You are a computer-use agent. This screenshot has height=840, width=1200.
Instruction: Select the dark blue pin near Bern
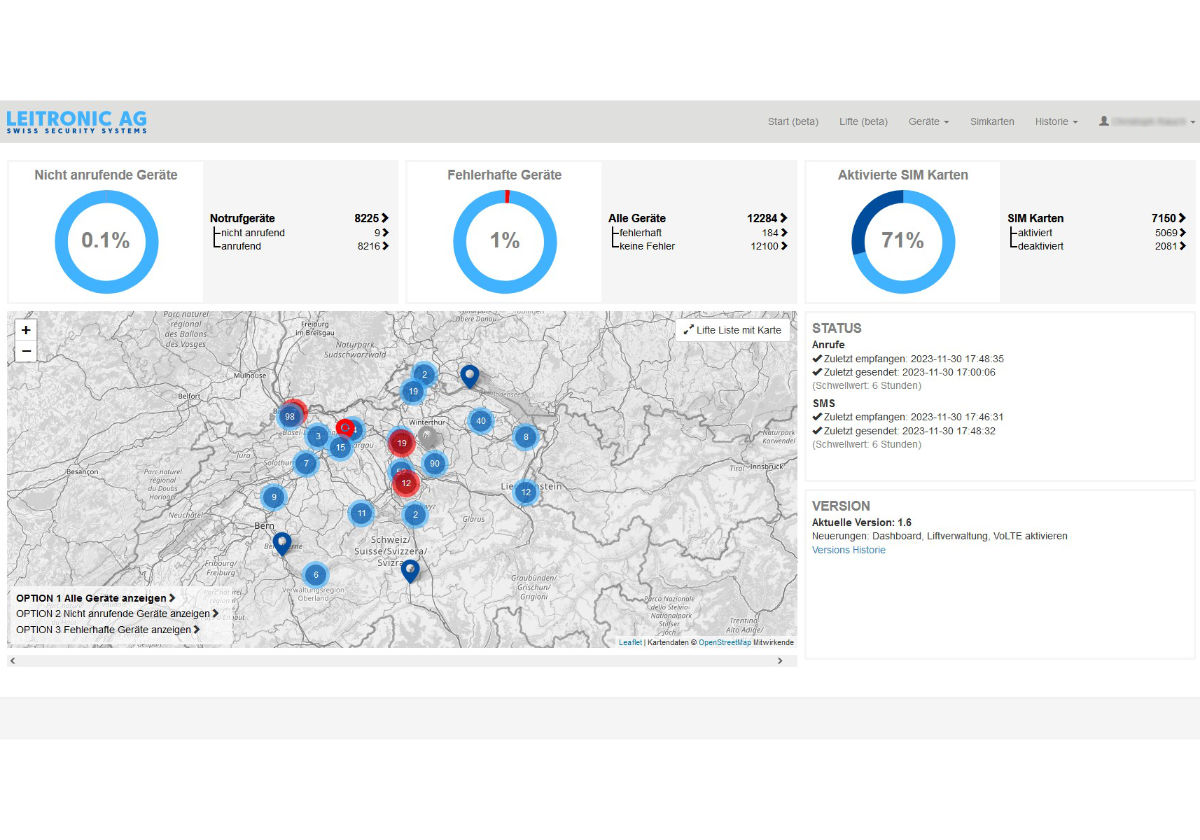pos(282,543)
